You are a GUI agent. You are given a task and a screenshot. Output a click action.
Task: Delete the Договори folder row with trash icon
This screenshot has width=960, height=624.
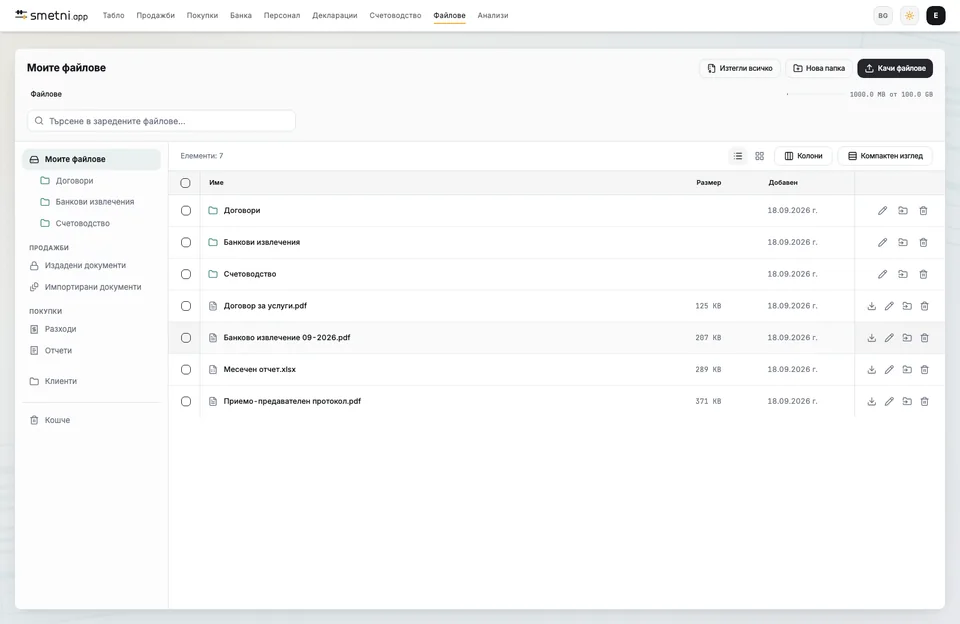pos(923,211)
